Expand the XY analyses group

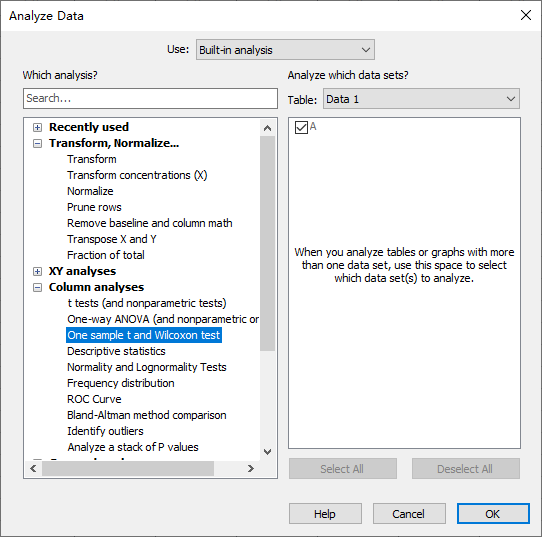[x=37, y=272]
